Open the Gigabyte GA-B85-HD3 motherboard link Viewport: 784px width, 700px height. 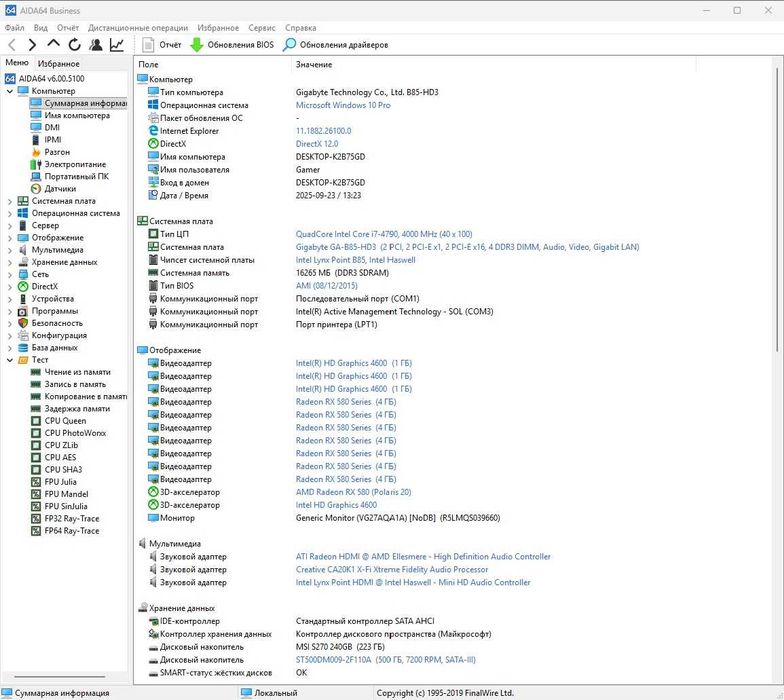pos(467,247)
